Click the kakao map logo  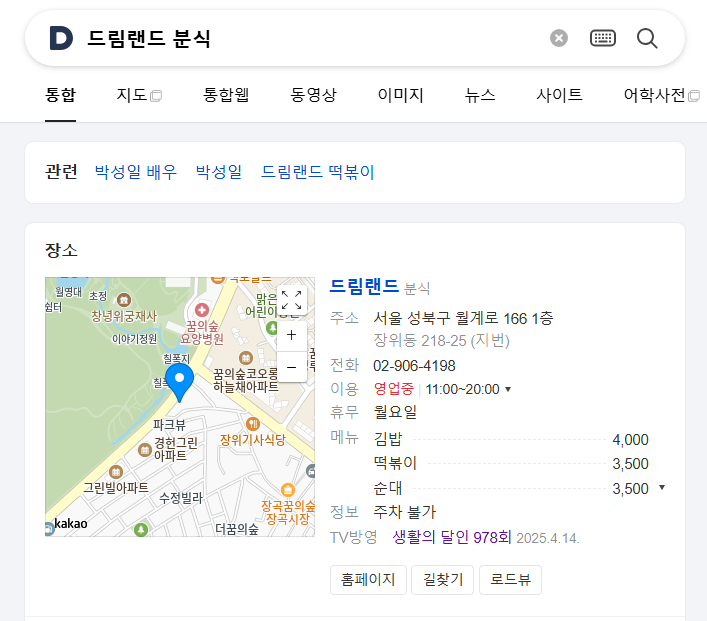tap(71, 524)
